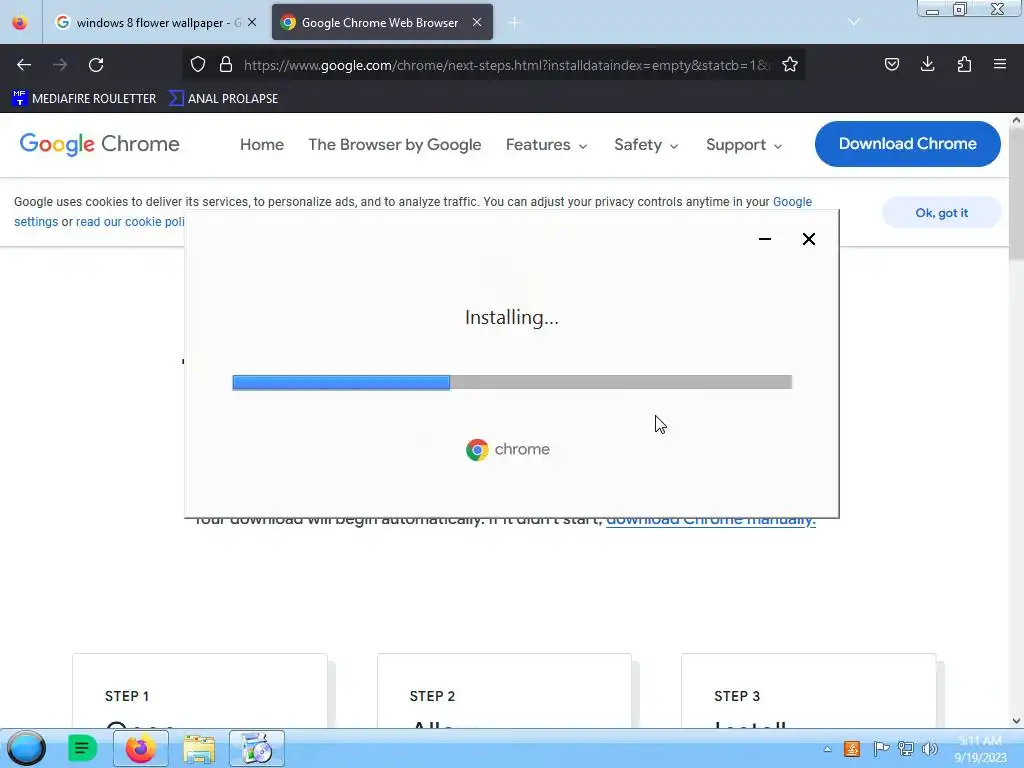Screen dimensions: 1024x768
Task: Click the Firefox taskbar icon
Action: tap(140, 748)
